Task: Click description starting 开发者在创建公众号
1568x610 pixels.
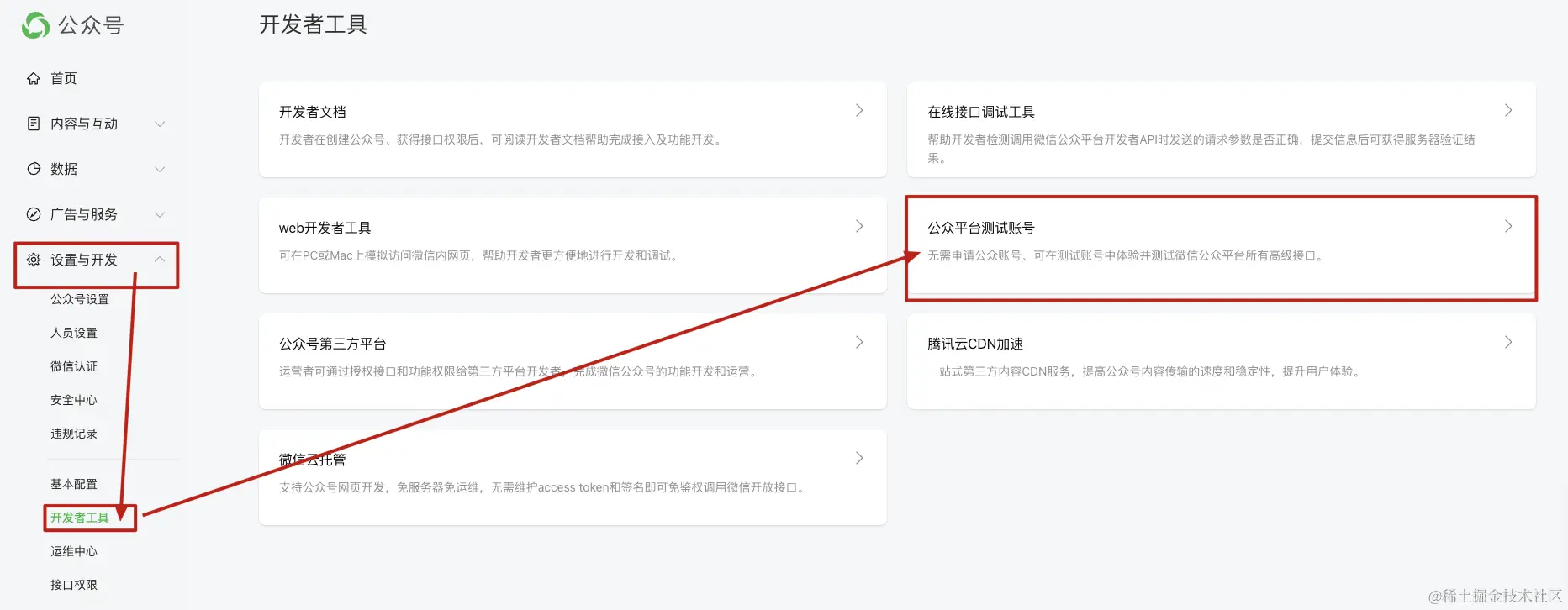Action: click(502, 139)
